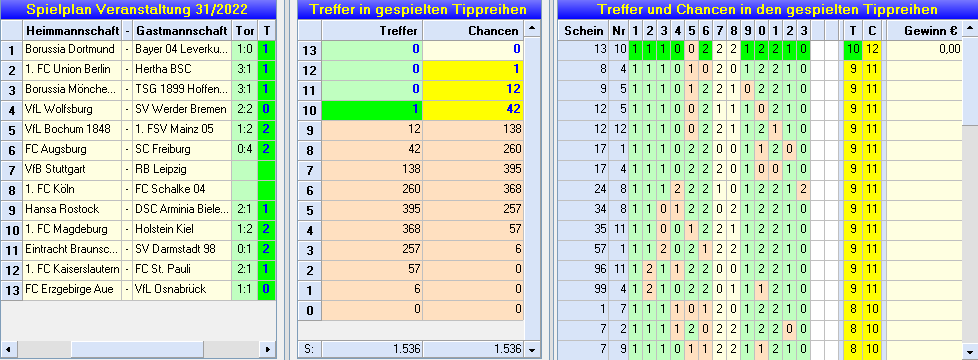The image size is (978, 360).
Task: Select the Gastmannschaft column header
Action: pyautogui.click(x=182, y=31)
